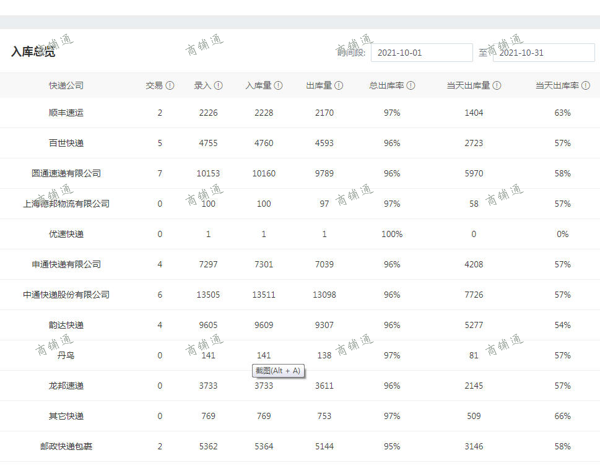Click the 圆通速递有限公司 row
Screen dimensions: 600x471
click(x=66, y=174)
